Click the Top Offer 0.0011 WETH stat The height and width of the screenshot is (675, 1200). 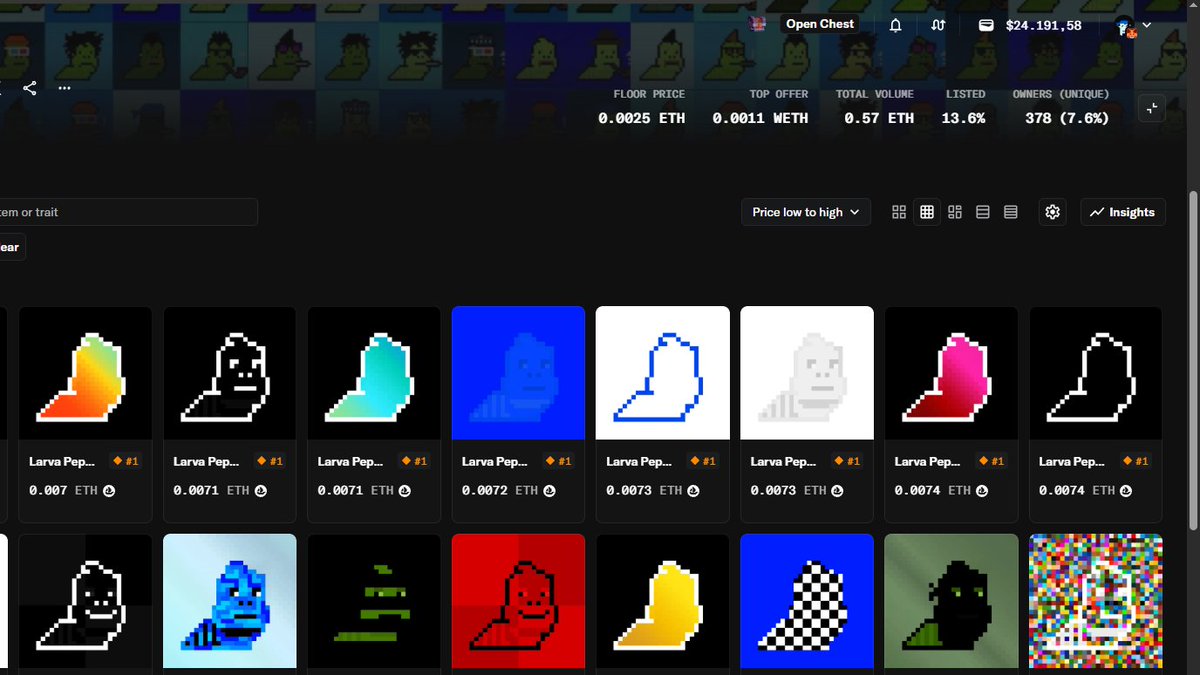tap(760, 106)
